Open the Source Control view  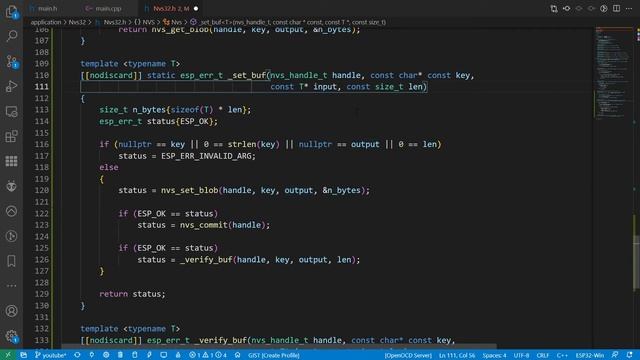[11, 61]
